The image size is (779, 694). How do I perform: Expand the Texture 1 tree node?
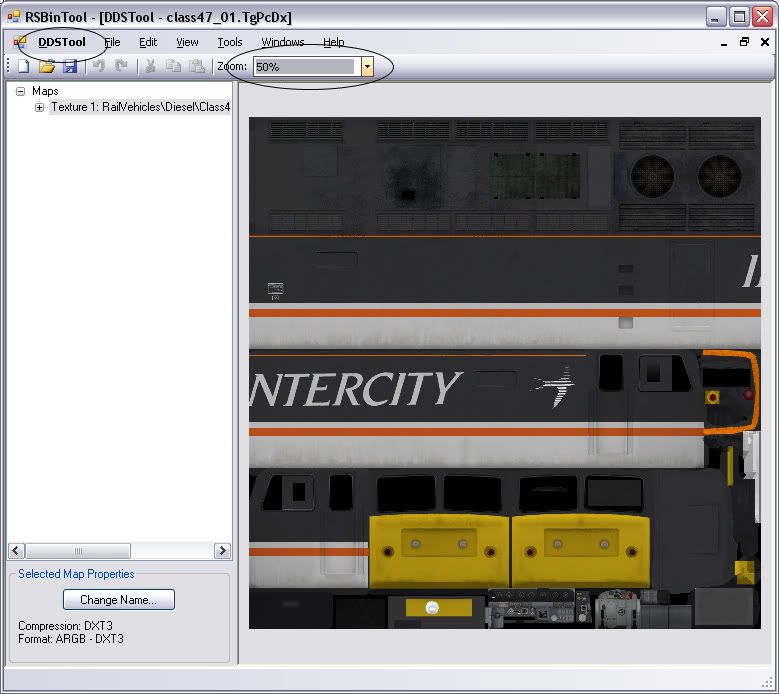tap(40, 107)
